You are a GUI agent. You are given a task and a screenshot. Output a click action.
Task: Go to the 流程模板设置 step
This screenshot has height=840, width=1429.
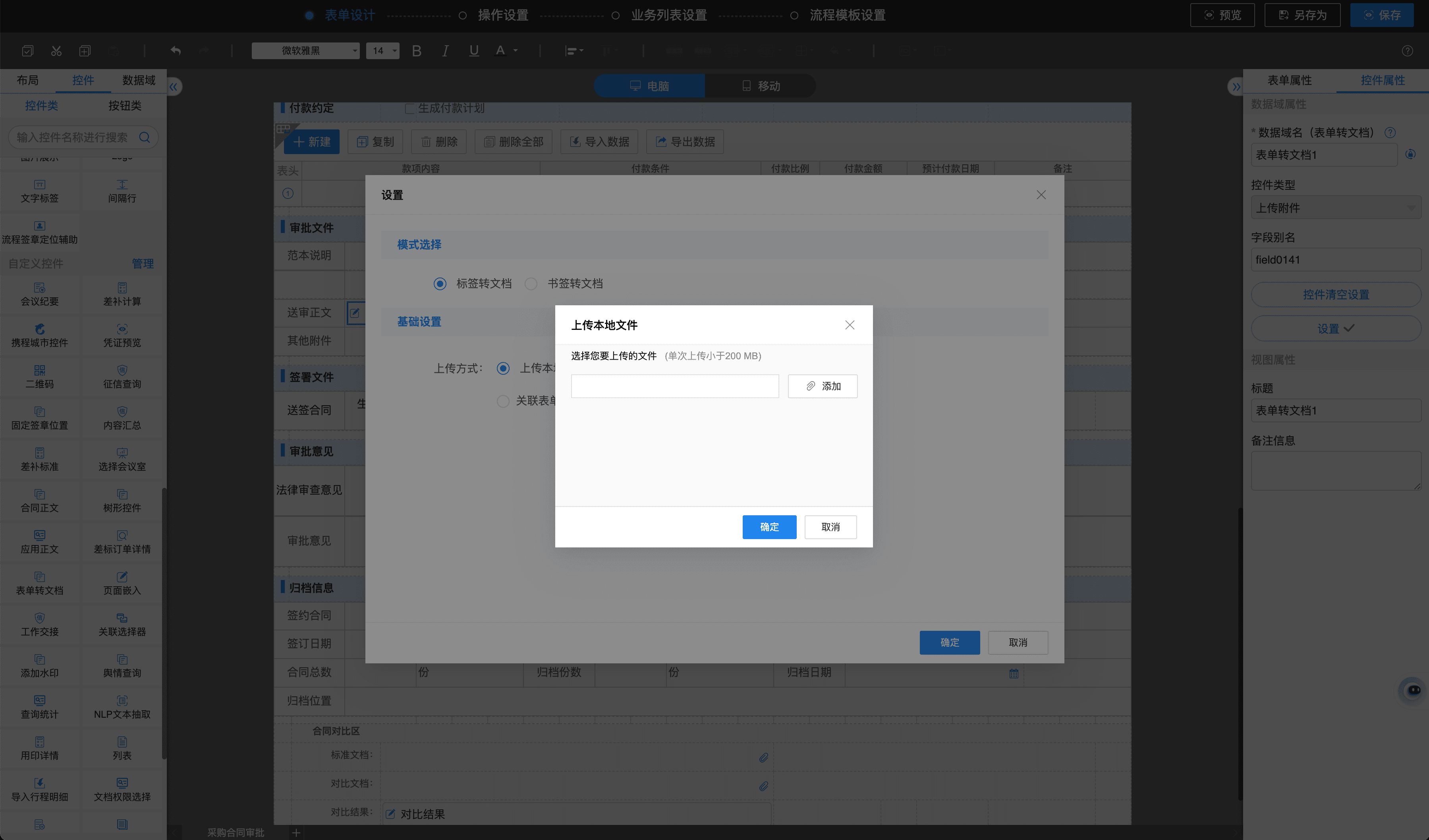click(x=847, y=15)
